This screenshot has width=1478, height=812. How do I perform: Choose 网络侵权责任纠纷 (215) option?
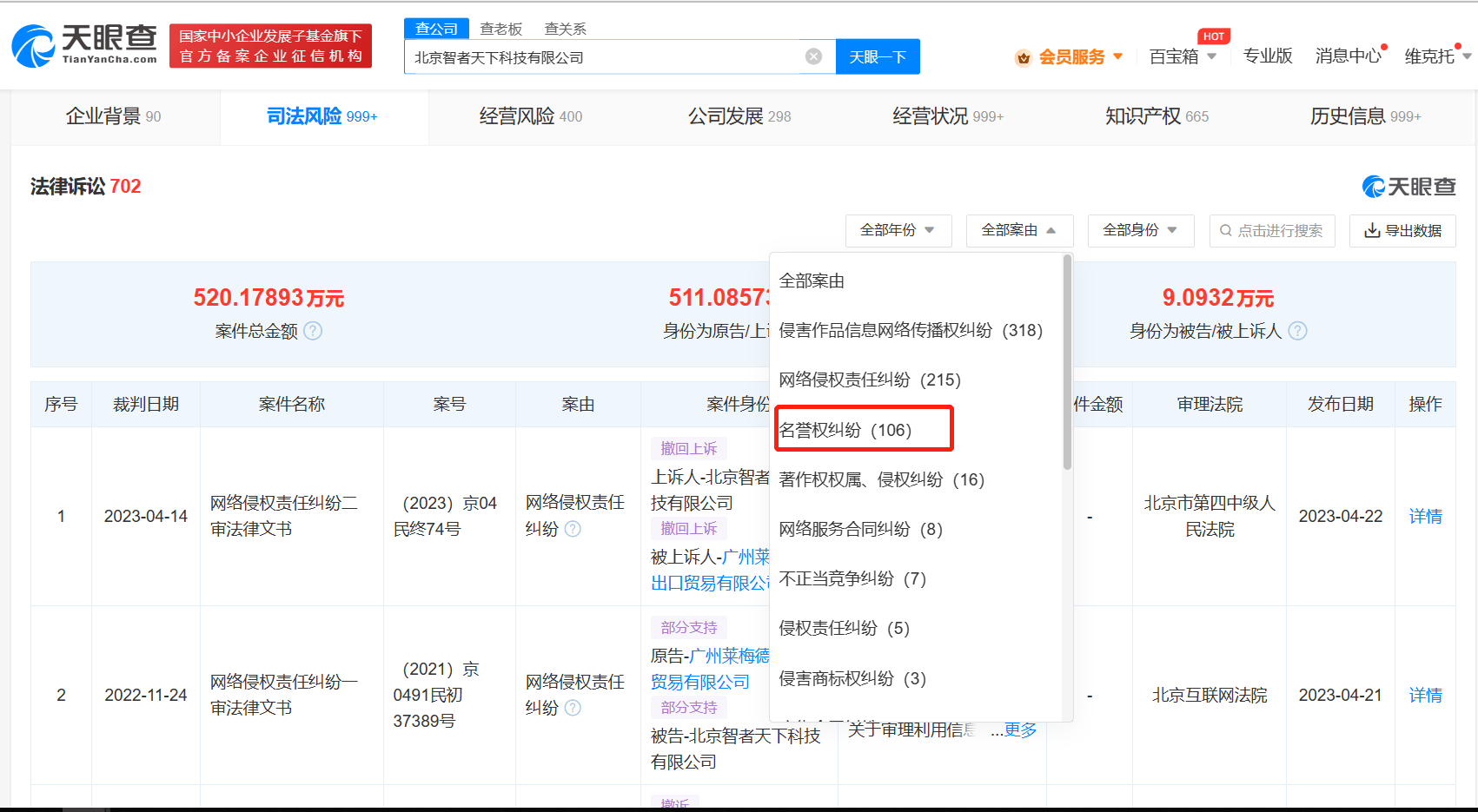click(869, 380)
